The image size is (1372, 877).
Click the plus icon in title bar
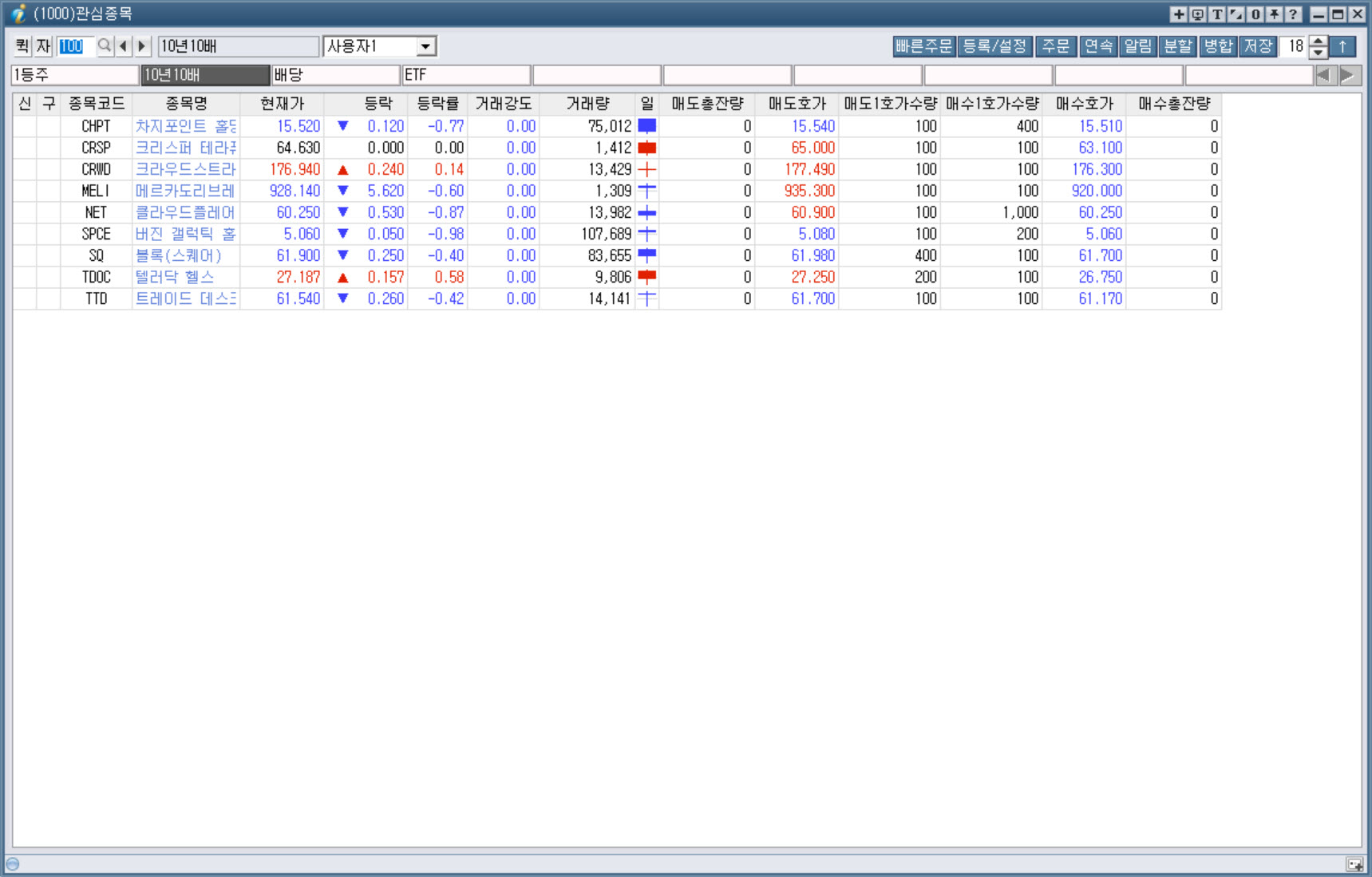1178,14
